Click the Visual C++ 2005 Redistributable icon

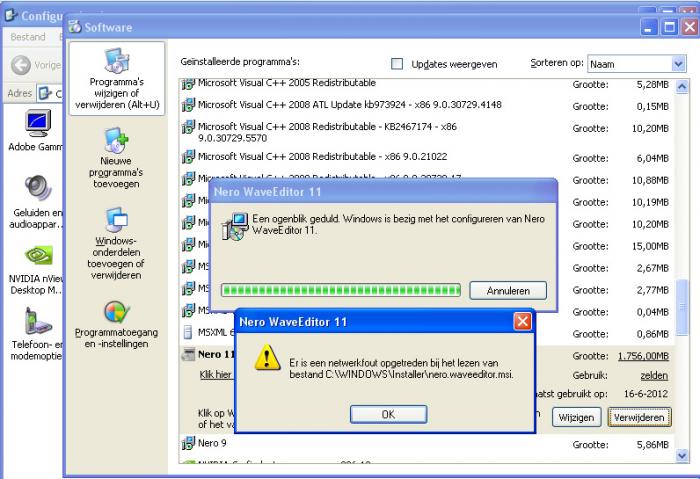188,83
